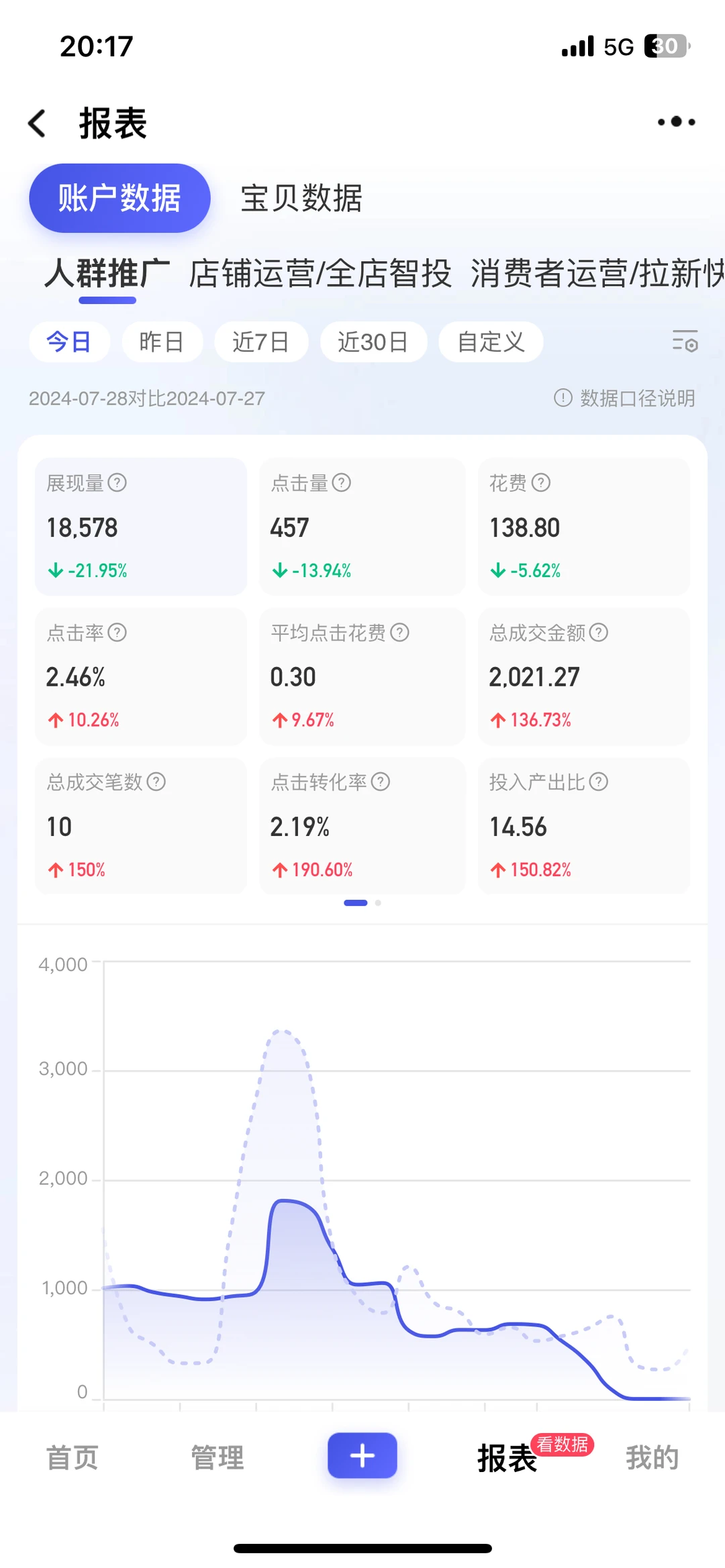Image resolution: width=725 pixels, height=1568 pixels.
Task: Open 数据口径说明 link
Action: [637, 398]
